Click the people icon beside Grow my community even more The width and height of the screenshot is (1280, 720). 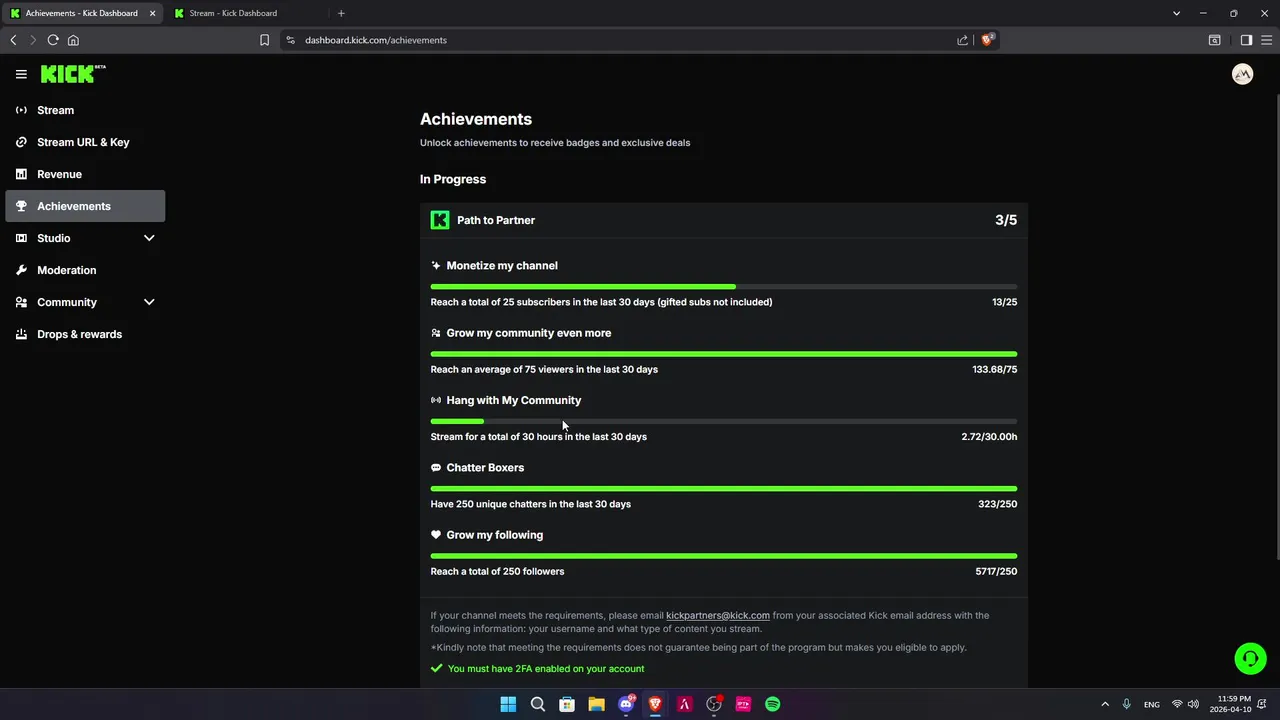[x=436, y=333]
